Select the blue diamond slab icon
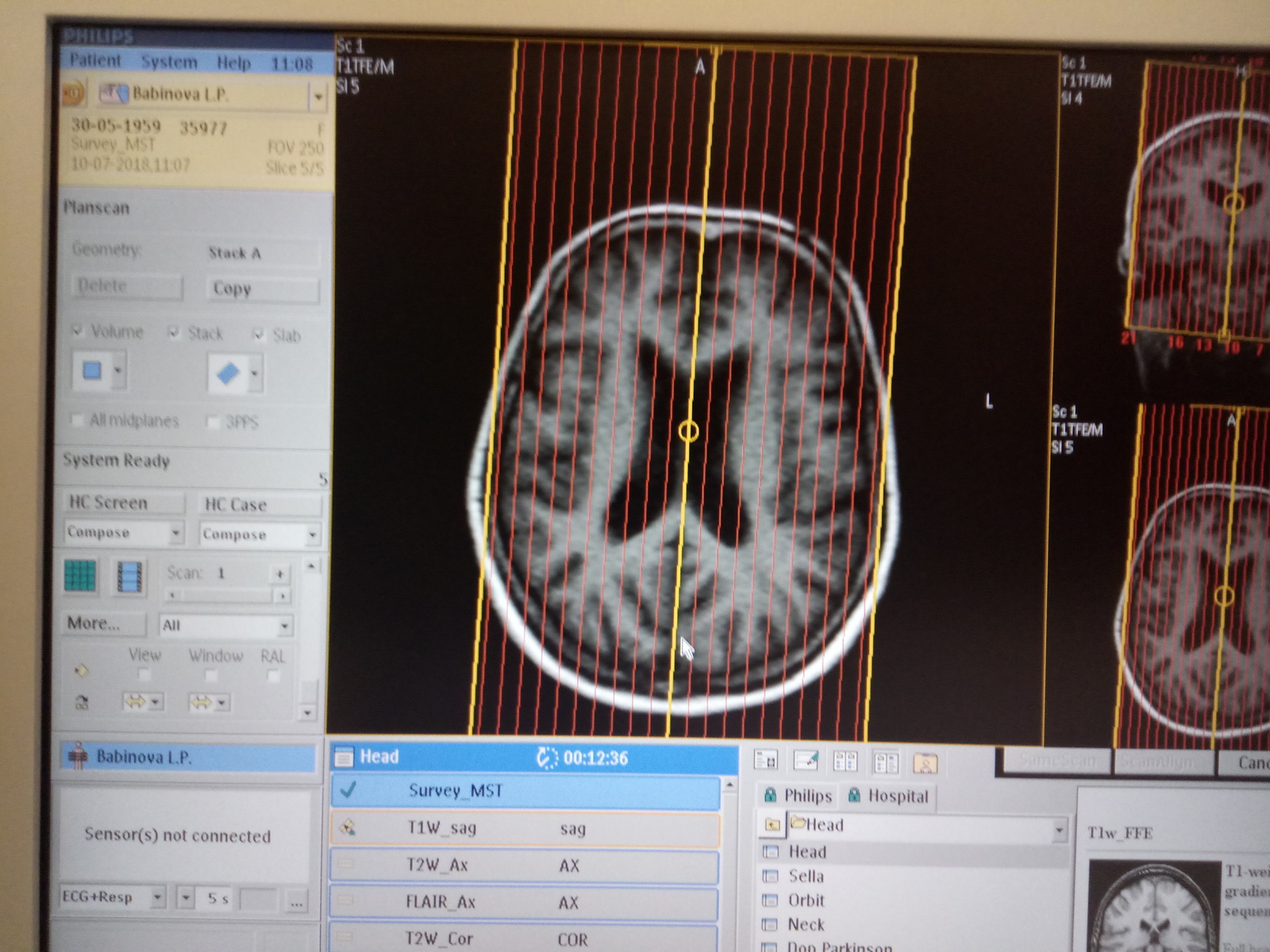The image size is (1270, 952). pyautogui.click(x=228, y=373)
